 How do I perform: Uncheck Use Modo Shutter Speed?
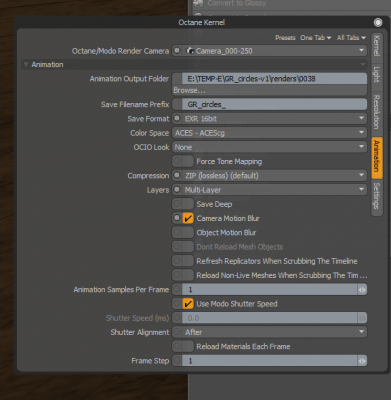[x=188, y=304]
